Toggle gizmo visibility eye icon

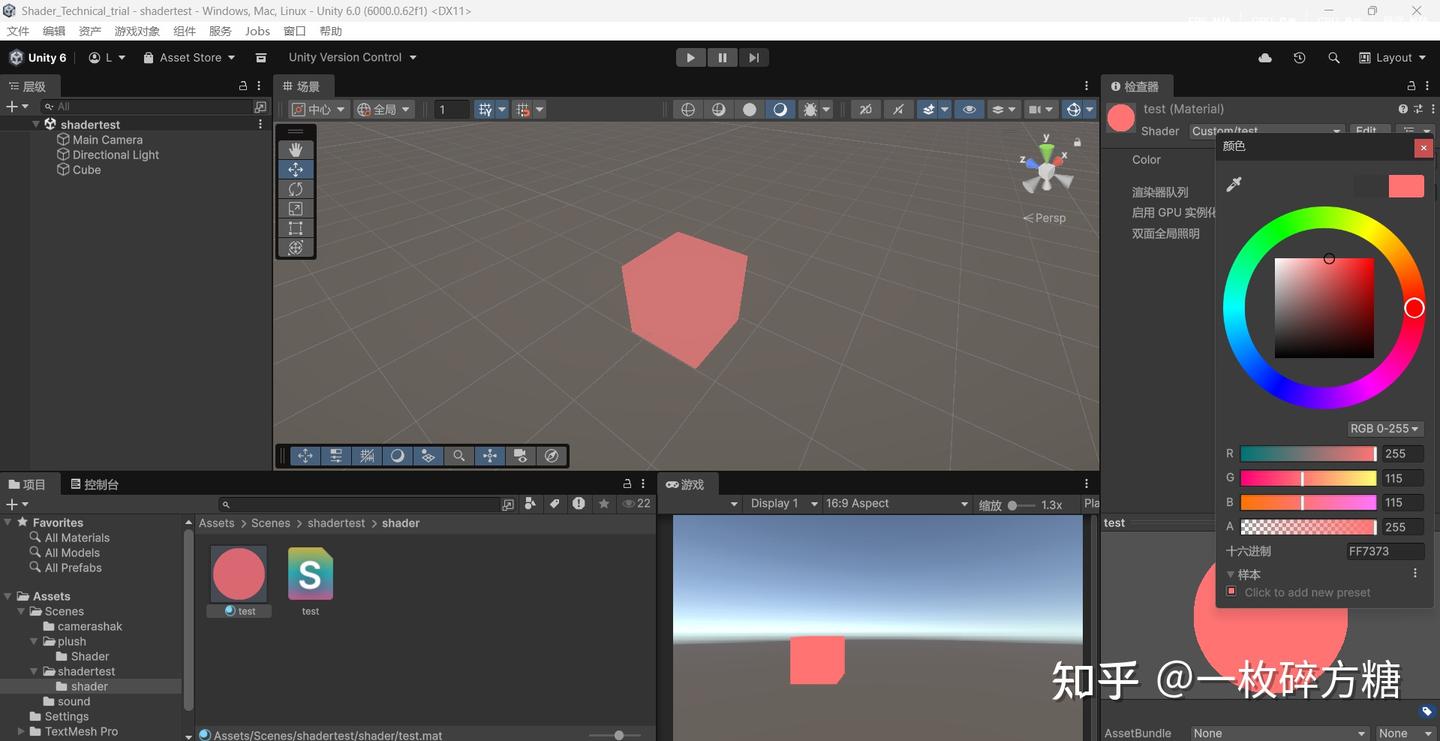pos(970,109)
